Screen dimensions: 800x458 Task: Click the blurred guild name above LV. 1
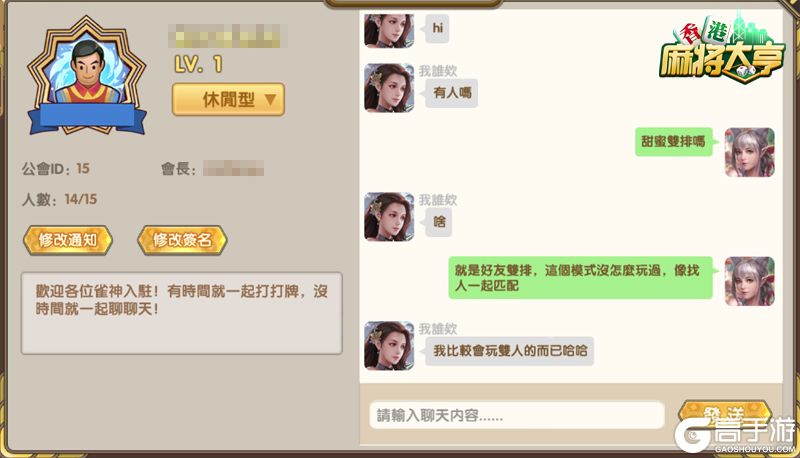(227, 37)
